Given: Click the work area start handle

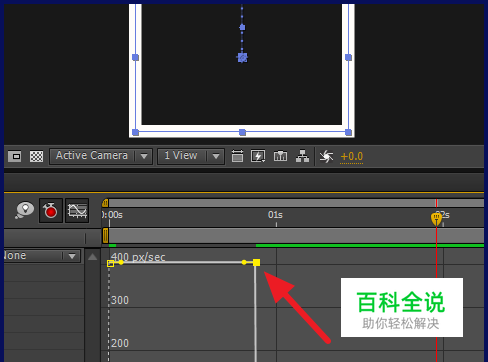Looking at the screenshot, I should 105,236.
